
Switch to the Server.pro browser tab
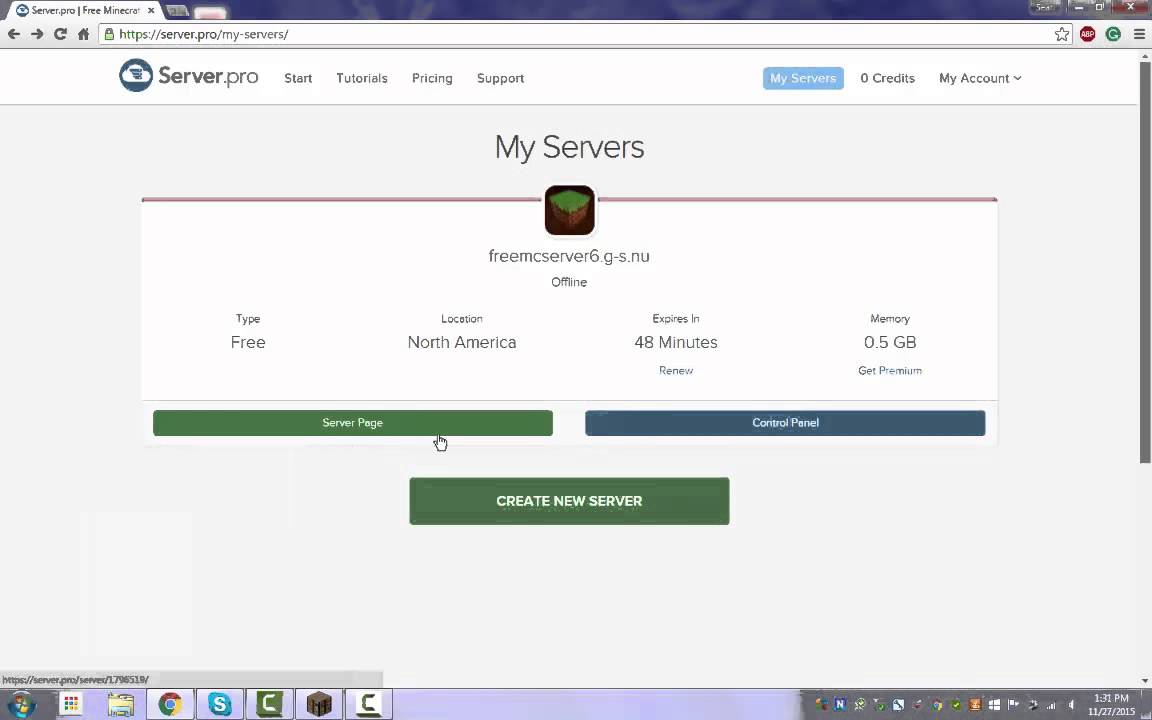(x=84, y=10)
